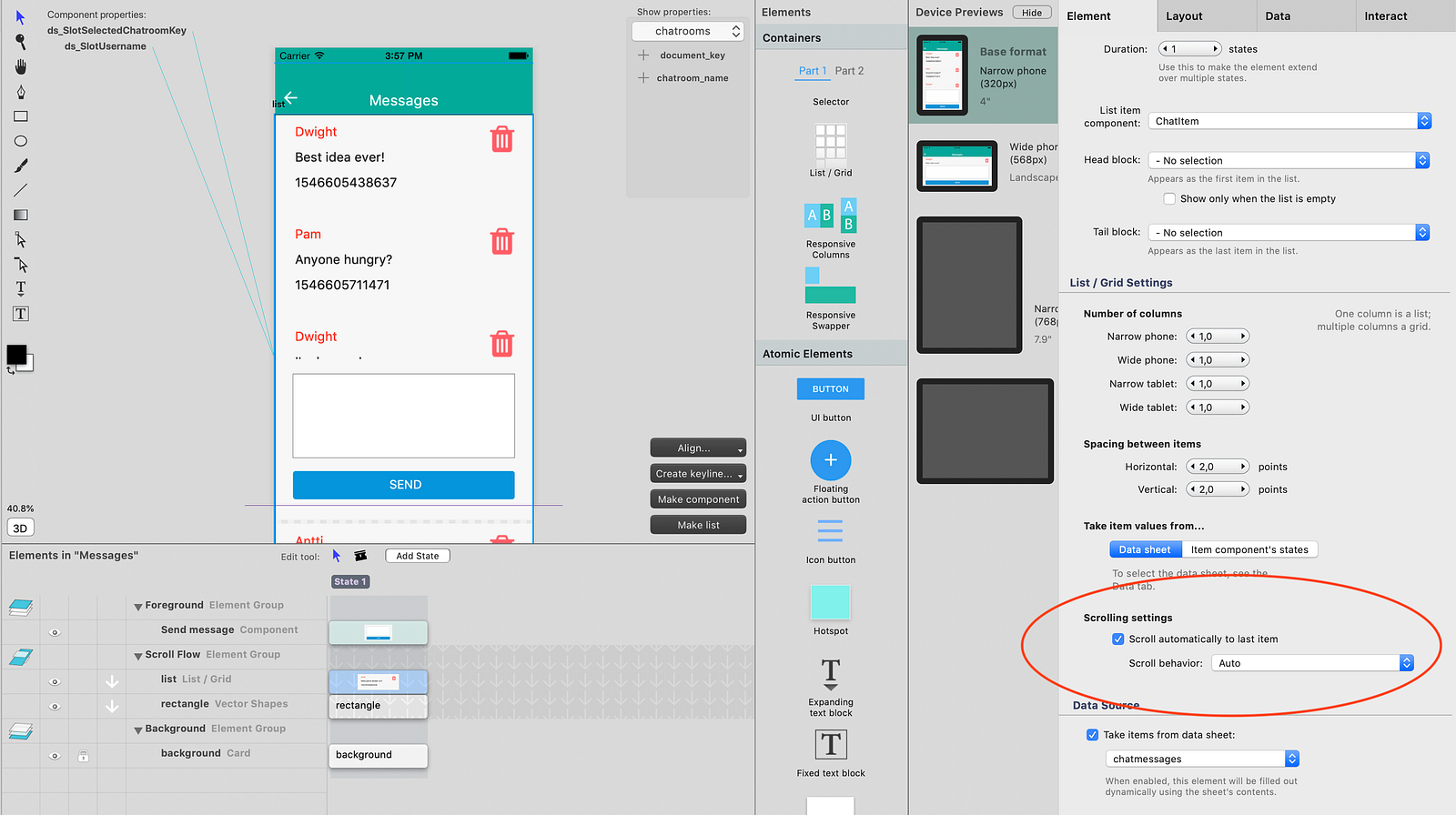Open the Tail block dropdown
1456x815 pixels.
[1289, 233]
